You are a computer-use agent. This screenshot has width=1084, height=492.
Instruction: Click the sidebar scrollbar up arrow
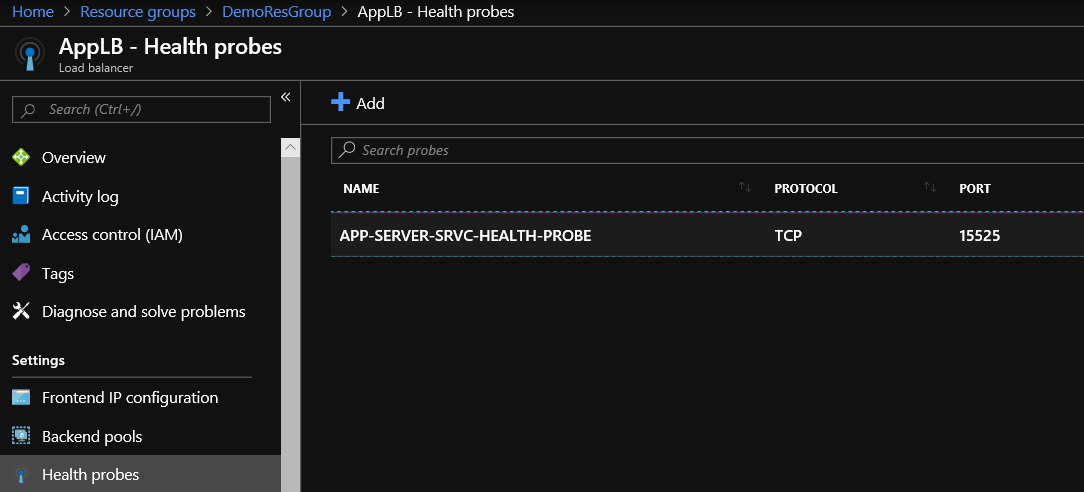(290, 147)
